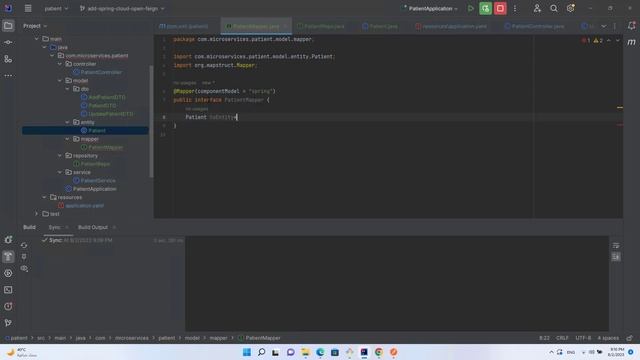The width and height of the screenshot is (640, 360).
Task: Collapse the mapper package
Action: [x=67, y=139]
